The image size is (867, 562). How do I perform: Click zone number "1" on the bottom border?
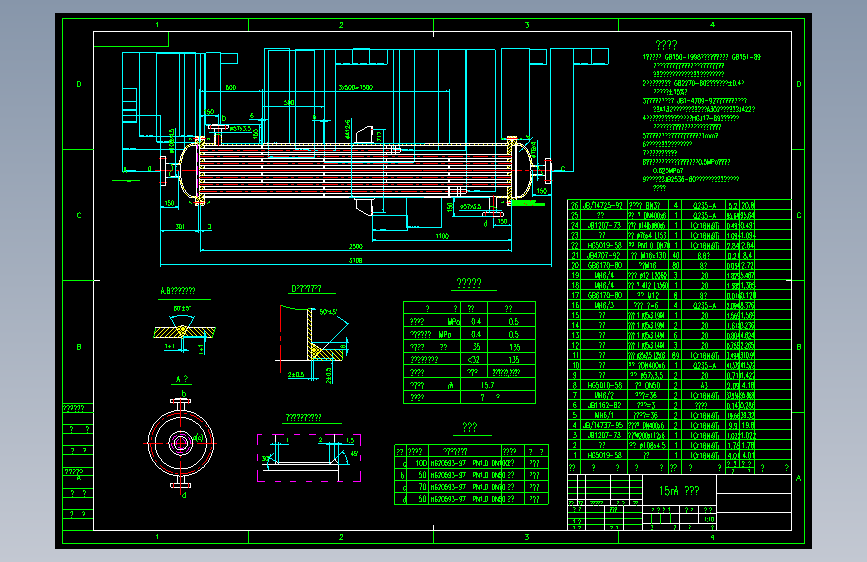pyautogui.click(x=157, y=537)
